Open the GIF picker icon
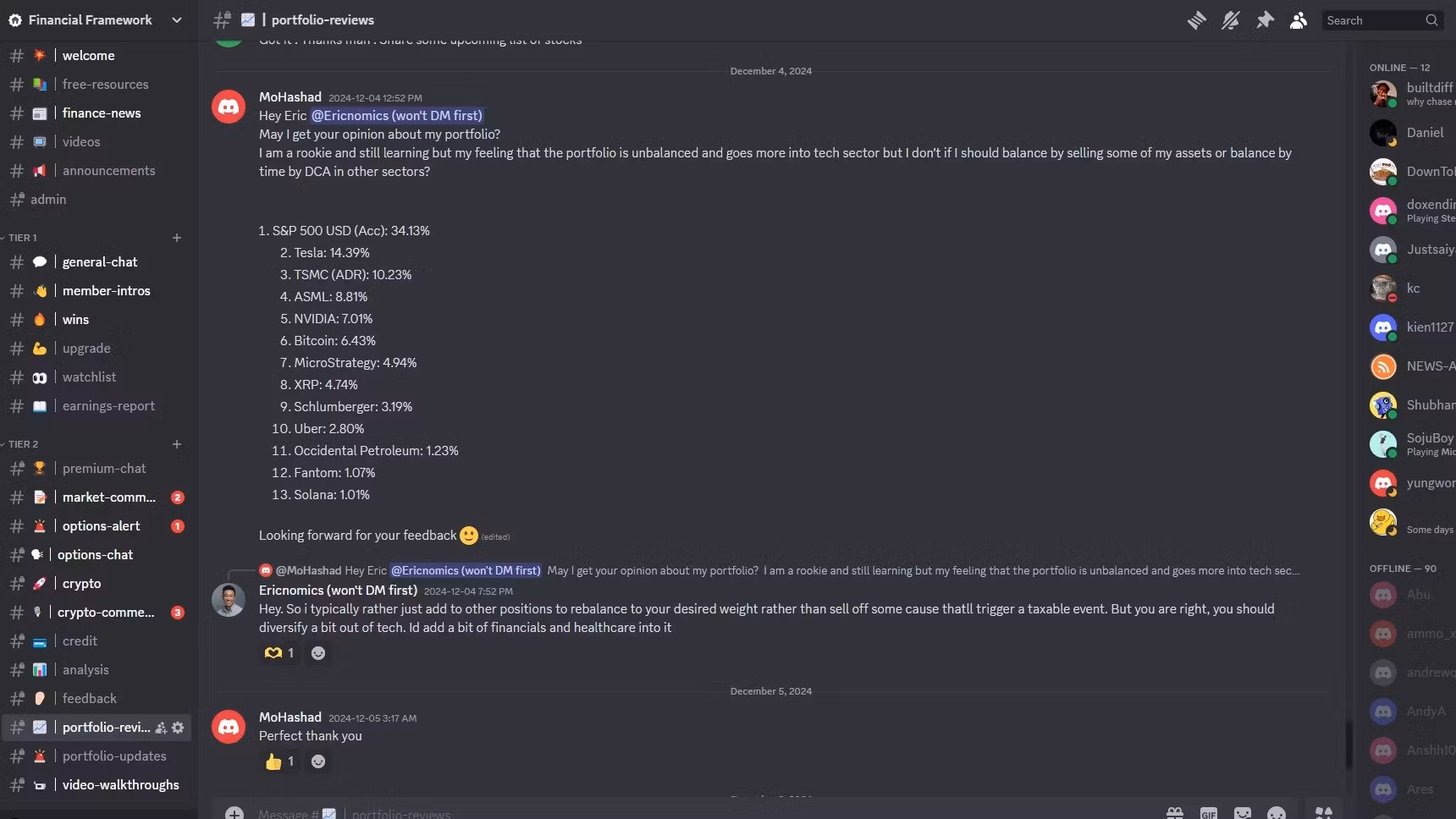 pos(1208,813)
